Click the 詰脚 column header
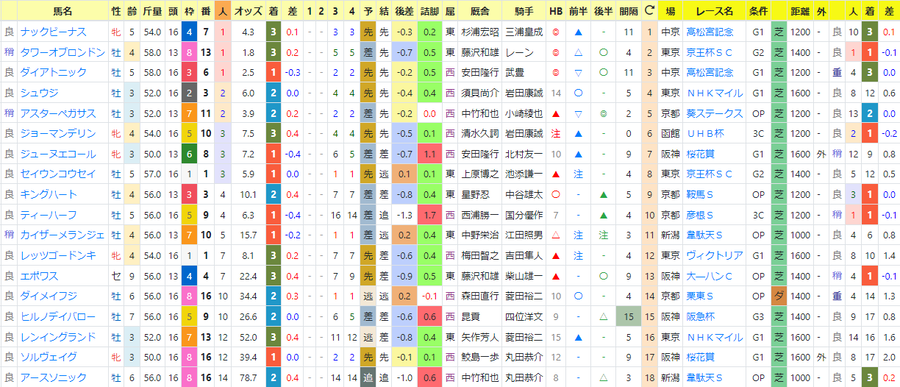 429,11
